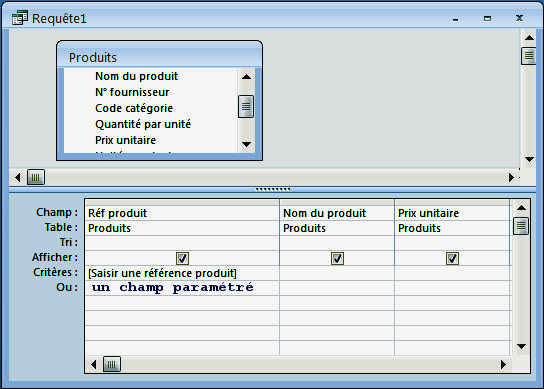Click right arrow of the design grid horizontal scrollbar

coord(503,364)
